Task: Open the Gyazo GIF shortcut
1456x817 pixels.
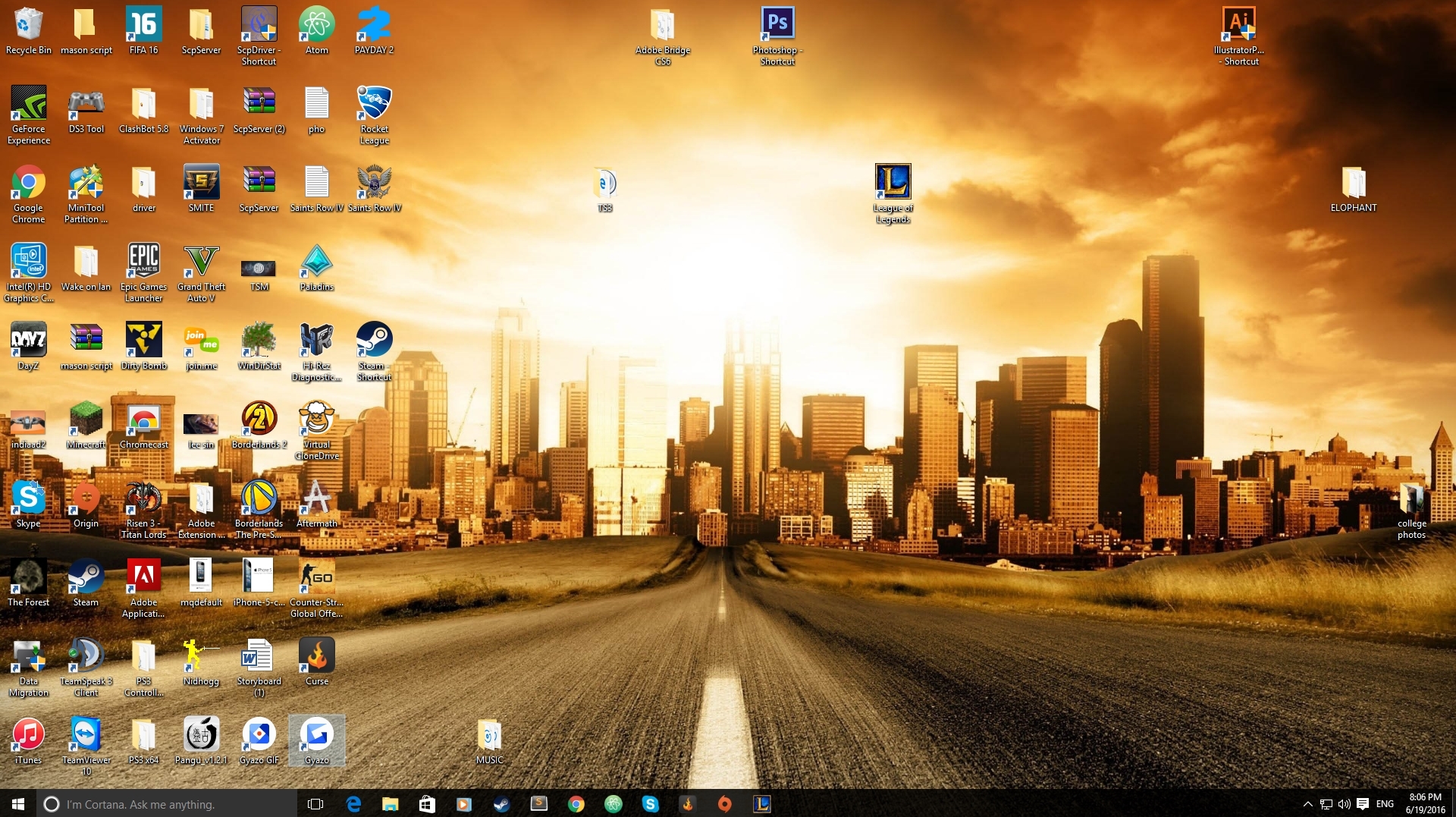Action: tap(259, 741)
